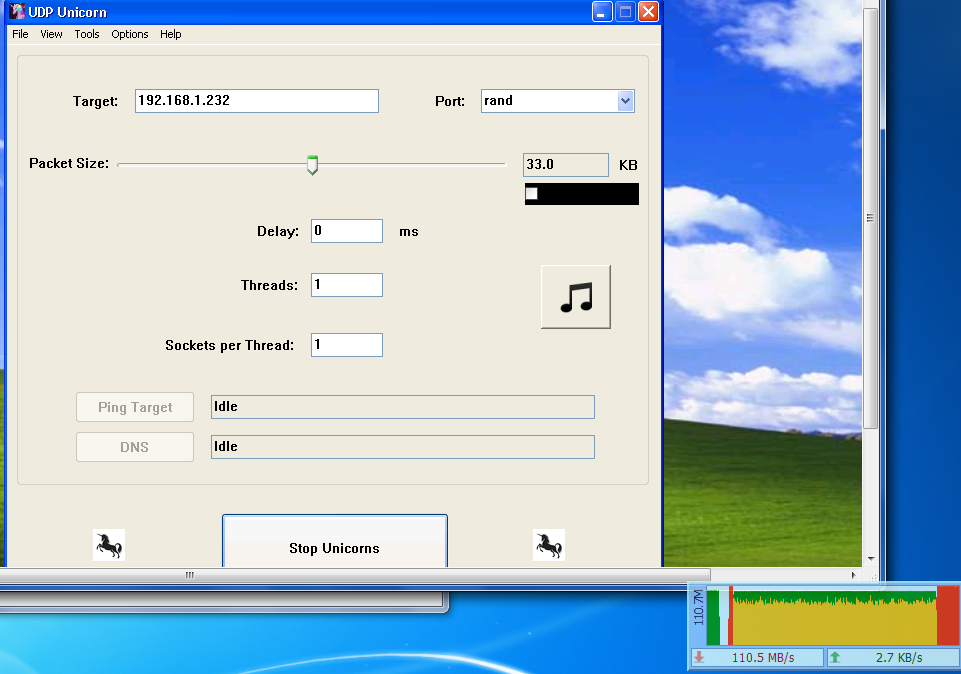Click the packet size 33.0 KB field
Viewport: 961px width, 674px height.
pyautogui.click(x=566, y=165)
